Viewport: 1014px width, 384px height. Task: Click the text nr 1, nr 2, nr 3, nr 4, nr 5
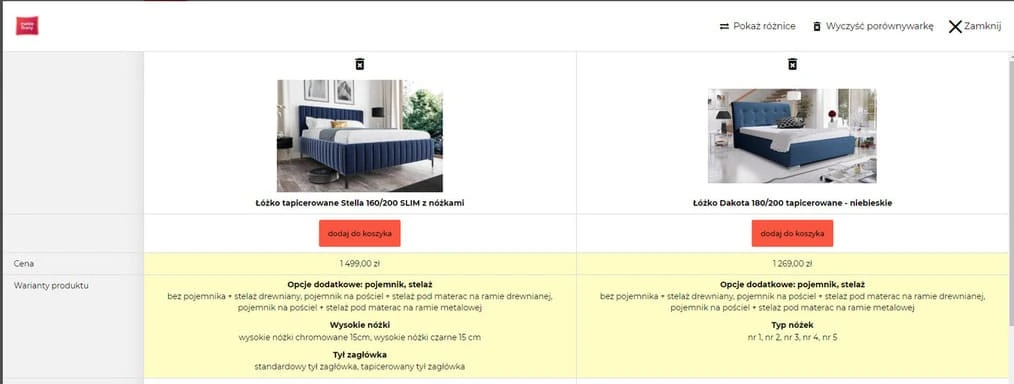pos(792,337)
